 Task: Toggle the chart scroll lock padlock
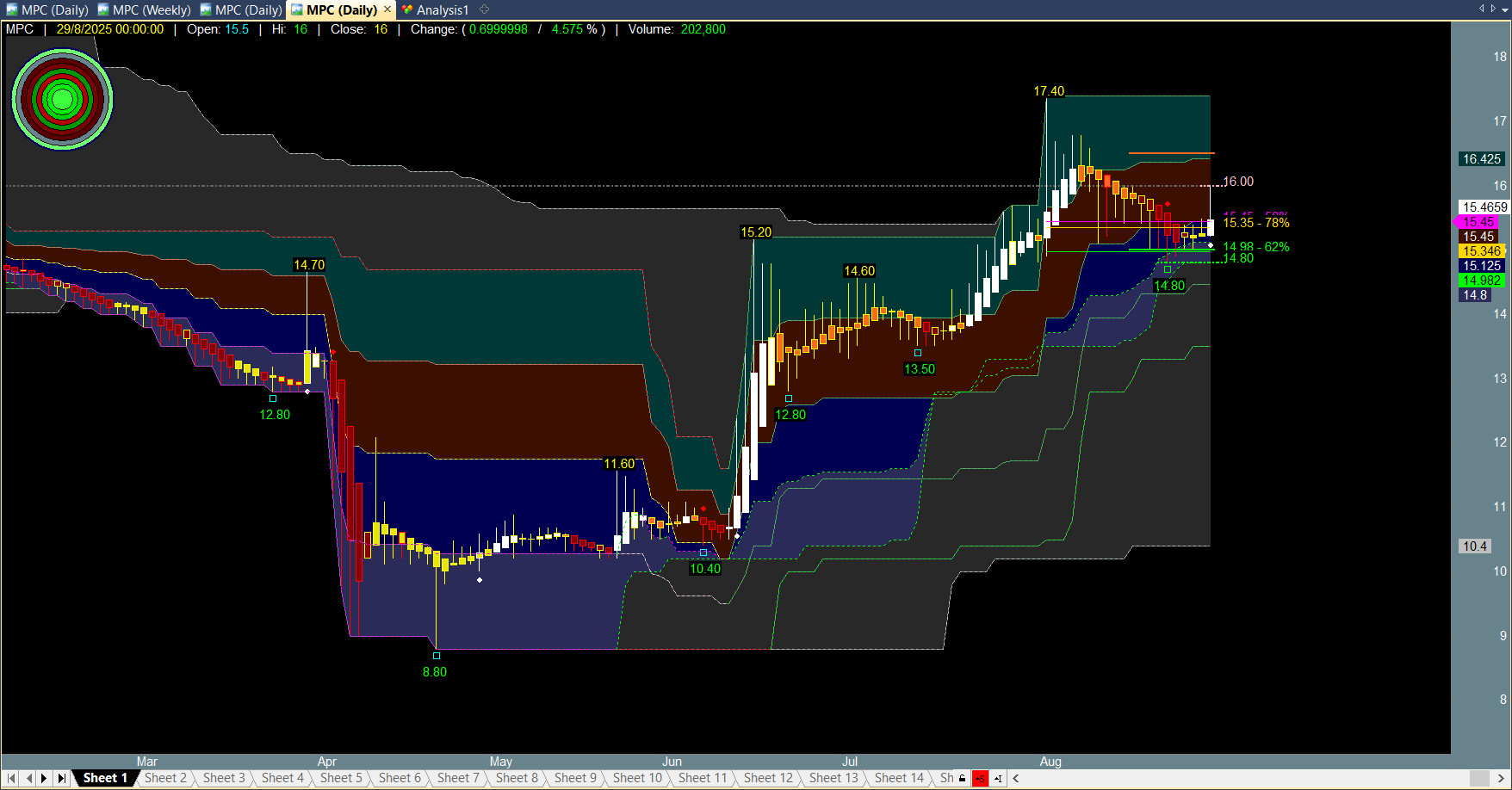coord(963,778)
